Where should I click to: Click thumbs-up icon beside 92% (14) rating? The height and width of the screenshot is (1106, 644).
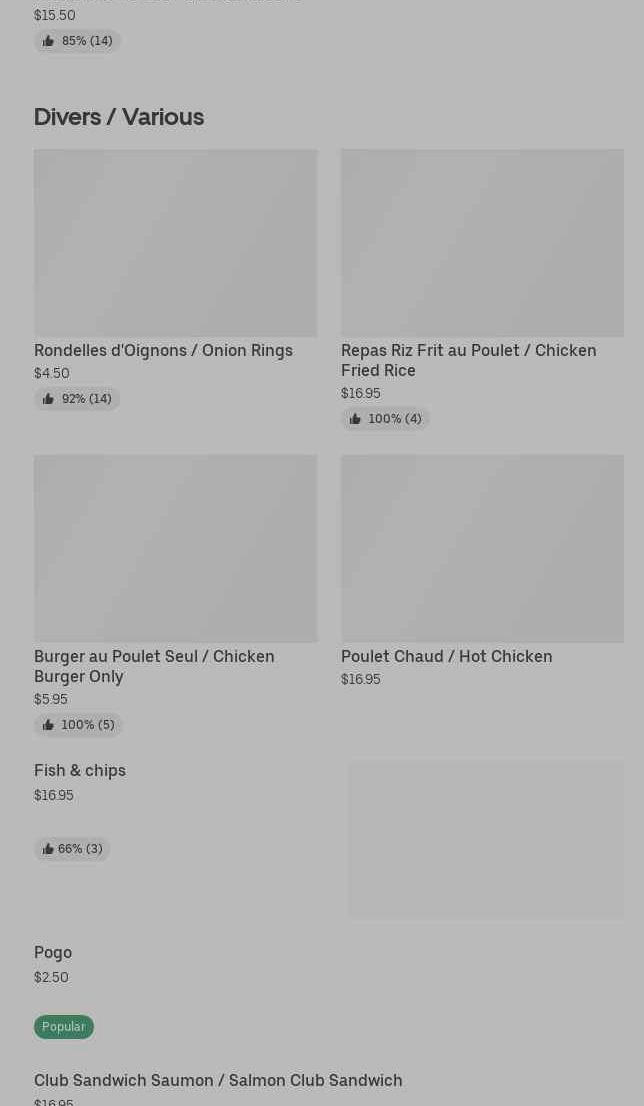48,399
